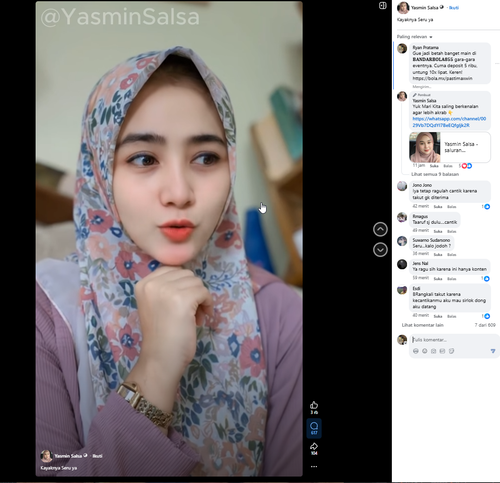Screen dimensions: 500x483
Task: Click the Suwarno Sudarsono commenter name
Action: point(431,240)
